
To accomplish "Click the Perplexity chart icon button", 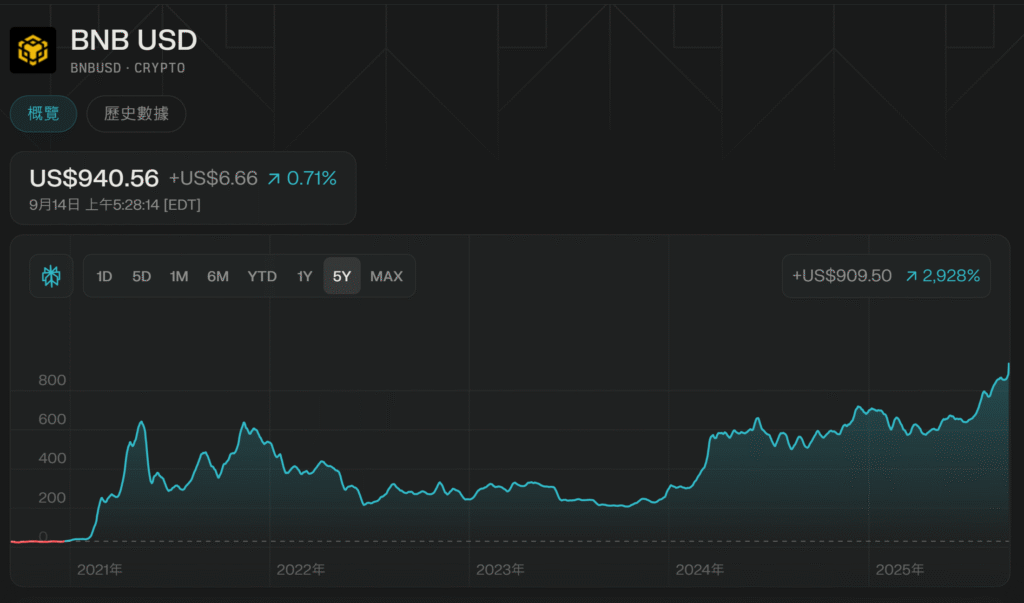I will pos(51,276).
